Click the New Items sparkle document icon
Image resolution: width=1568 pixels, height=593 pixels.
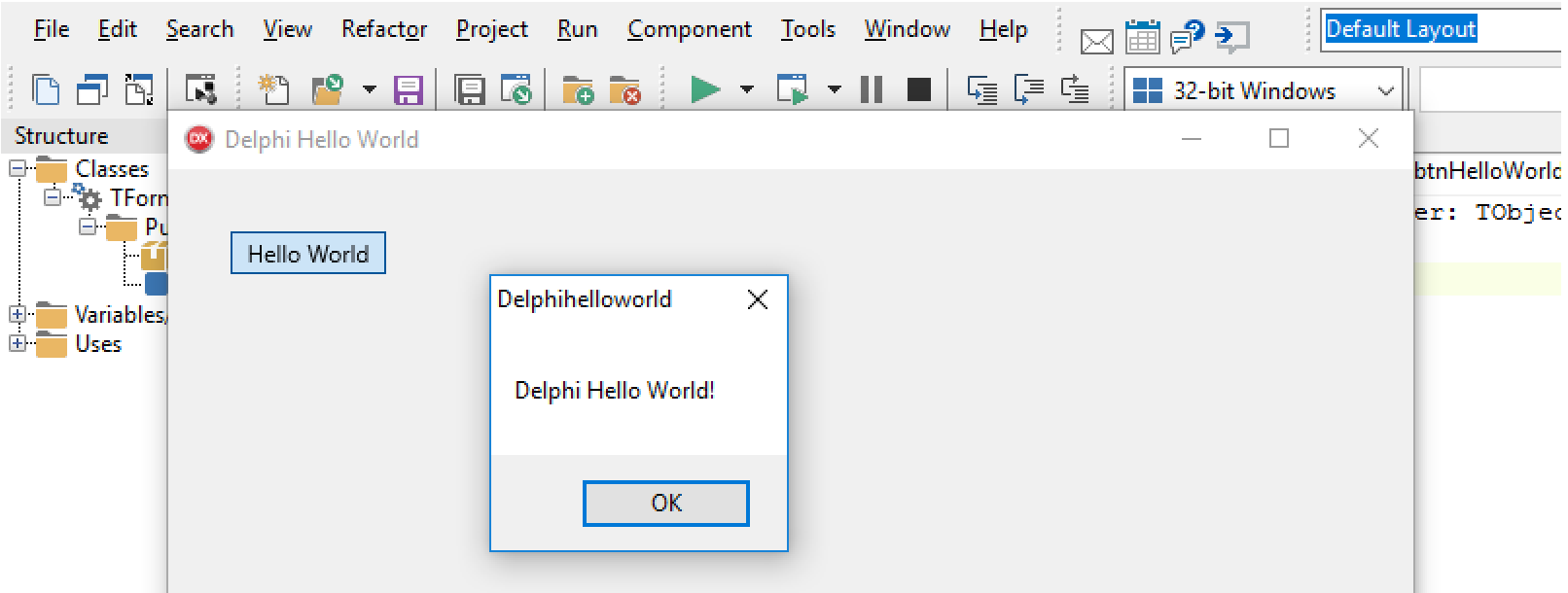coord(273,90)
